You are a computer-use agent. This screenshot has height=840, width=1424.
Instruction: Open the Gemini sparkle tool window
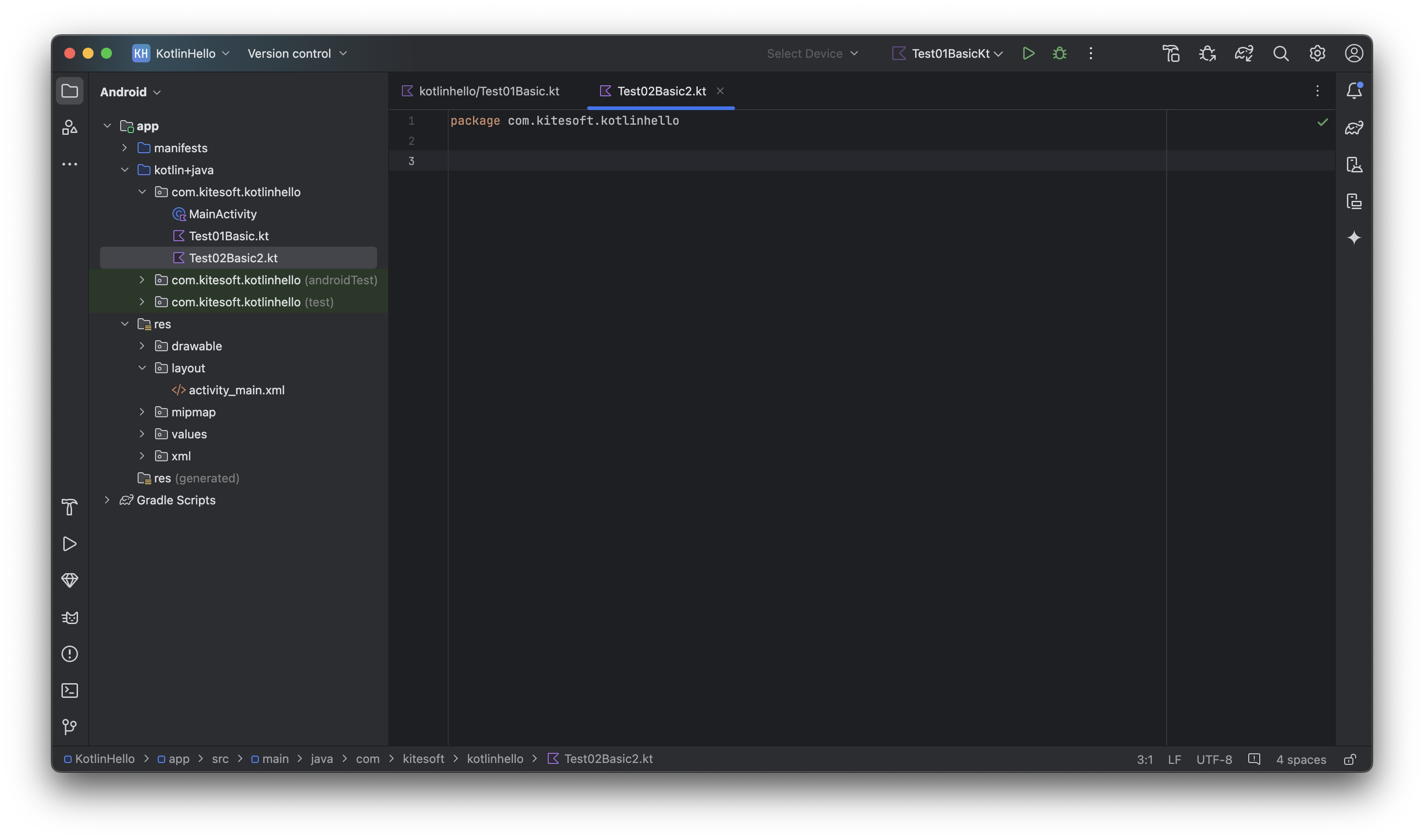(1354, 238)
